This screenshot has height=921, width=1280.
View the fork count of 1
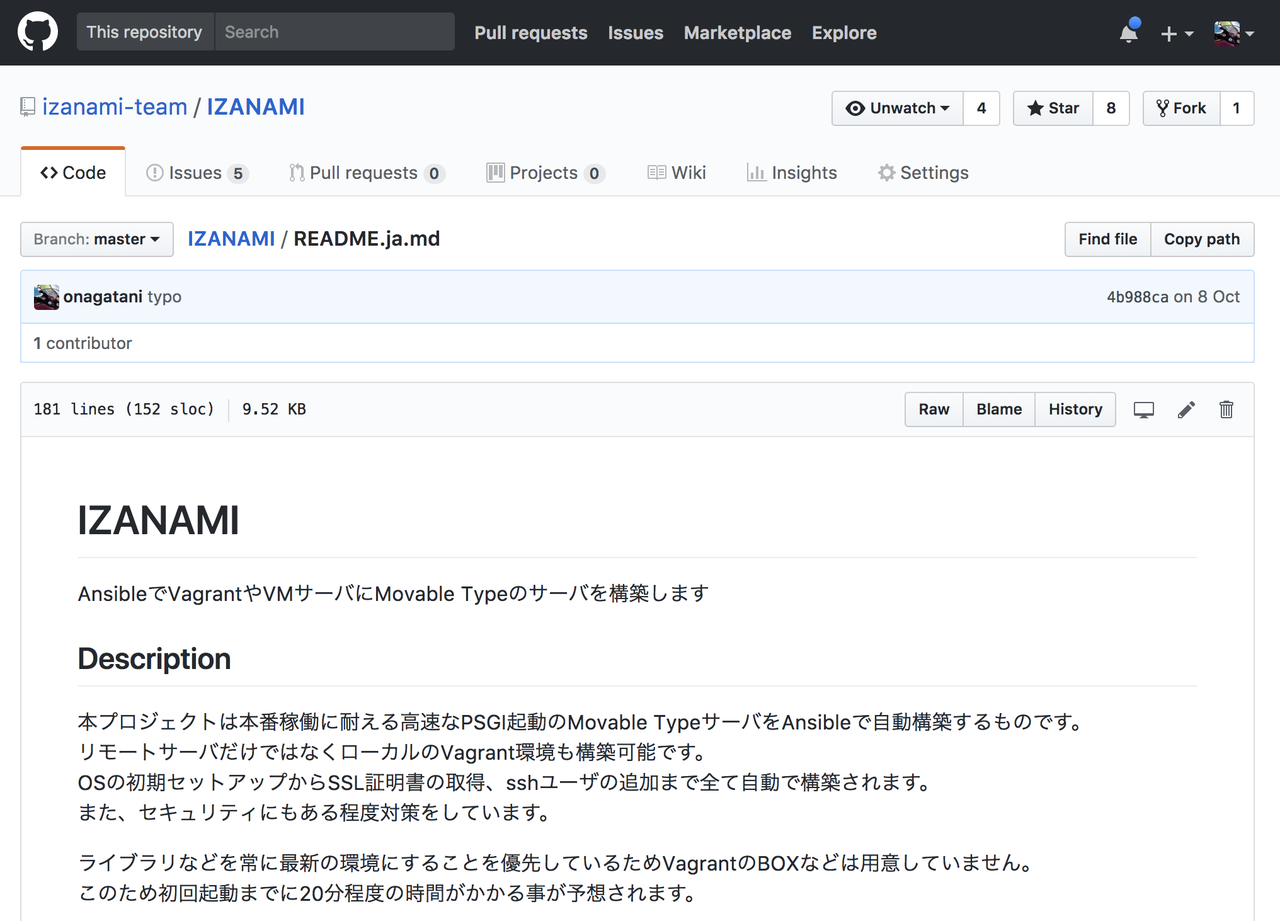[x=1237, y=108]
